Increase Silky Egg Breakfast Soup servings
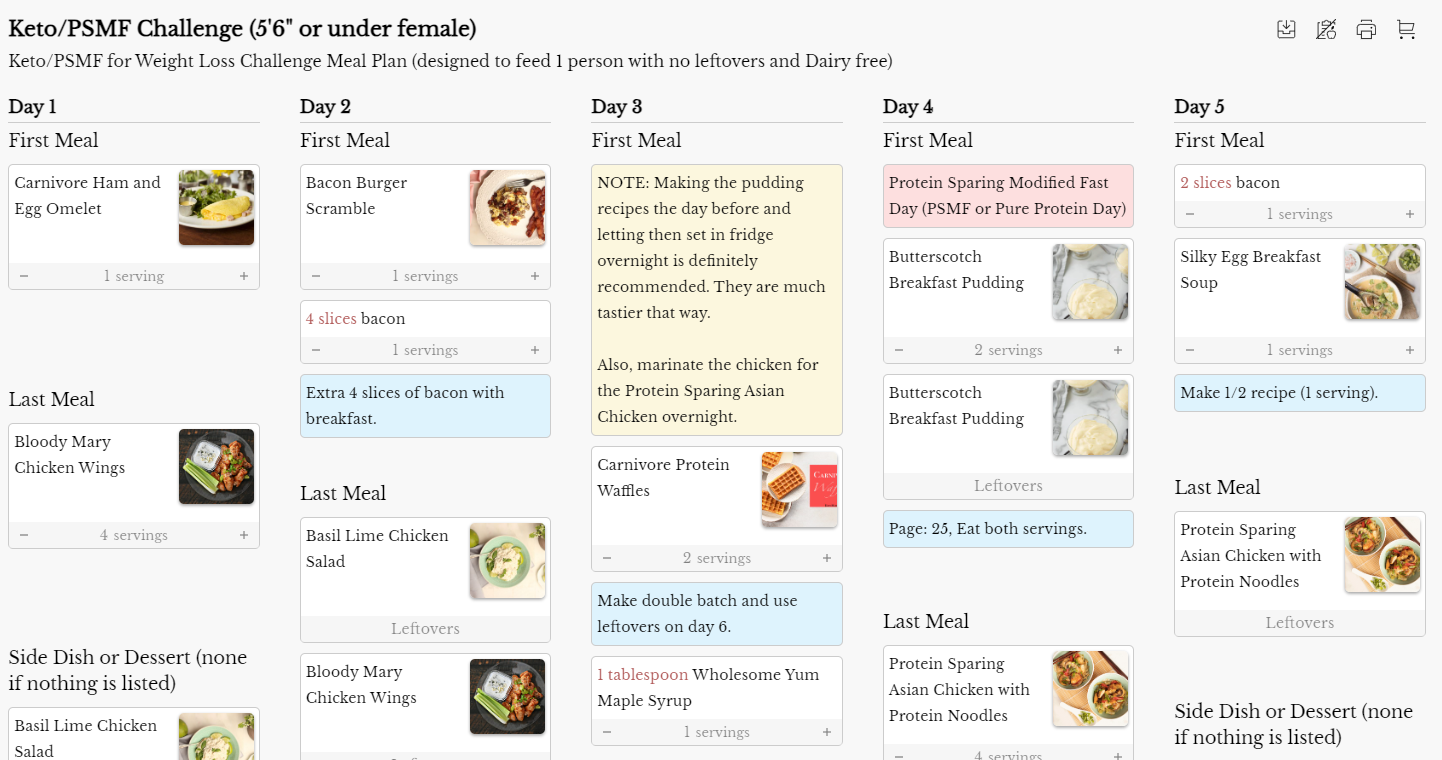Viewport: 1442px width, 760px height. [x=1410, y=350]
